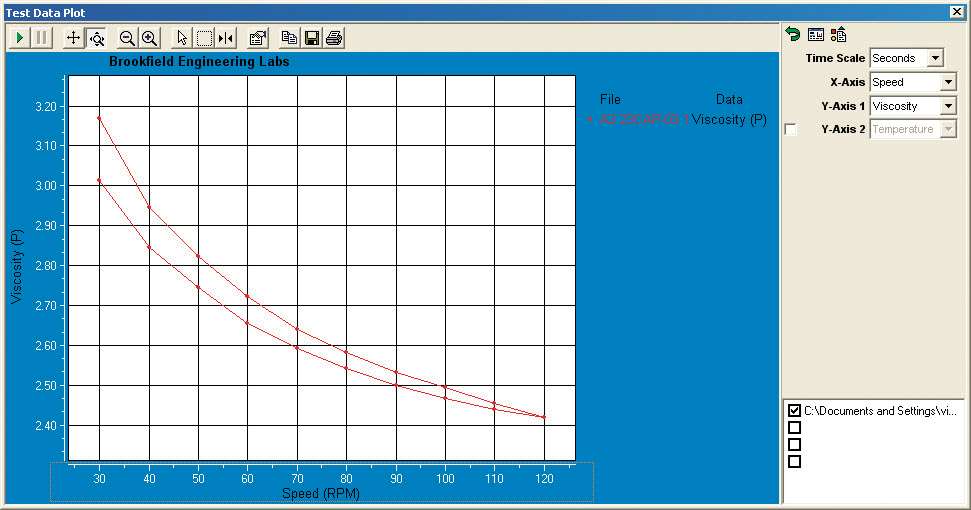Image resolution: width=971 pixels, height=510 pixels.
Task: Enable the Y-Axis 2 checkbox
Action: coord(792,130)
